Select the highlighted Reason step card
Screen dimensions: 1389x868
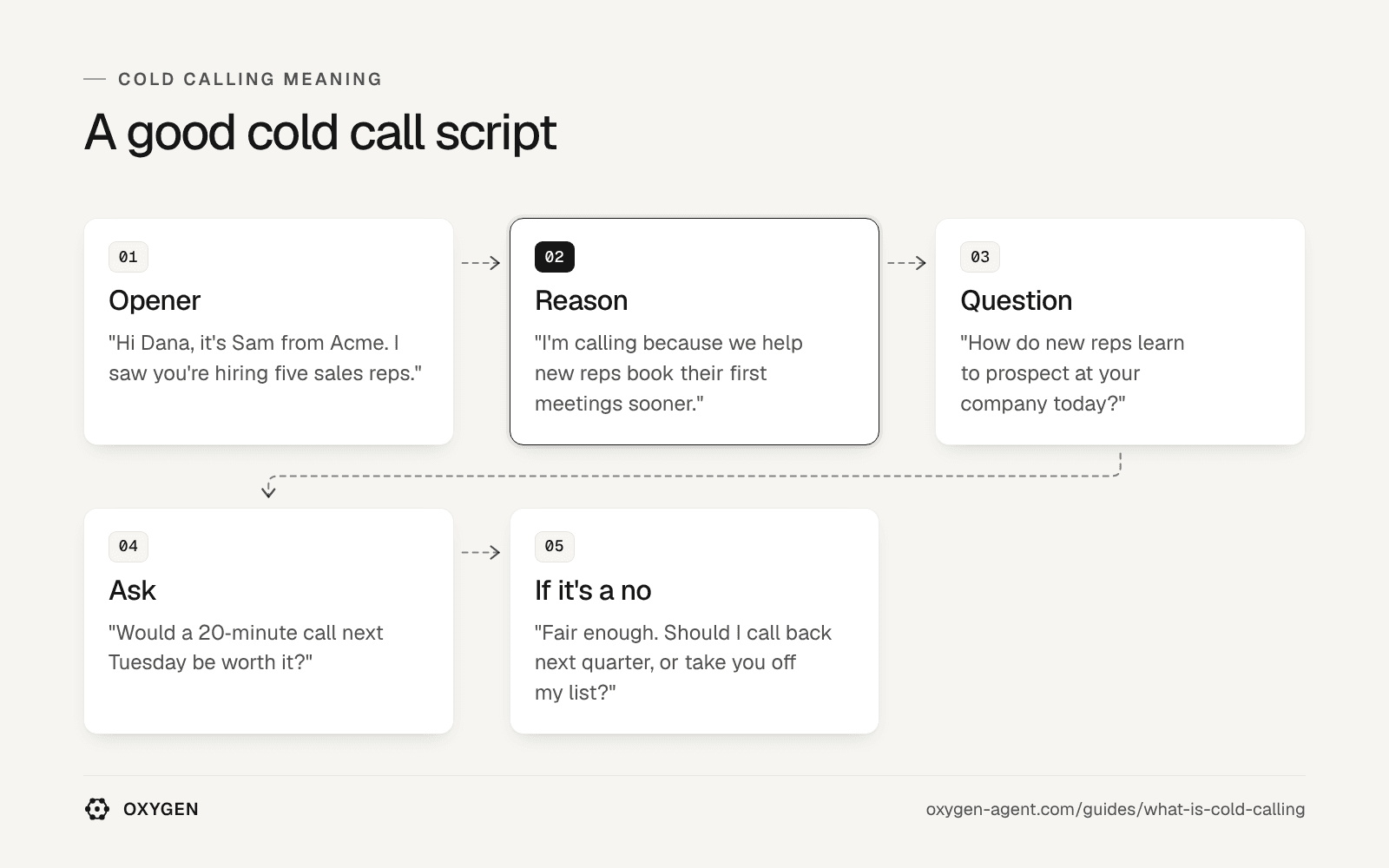click(694, 332)
